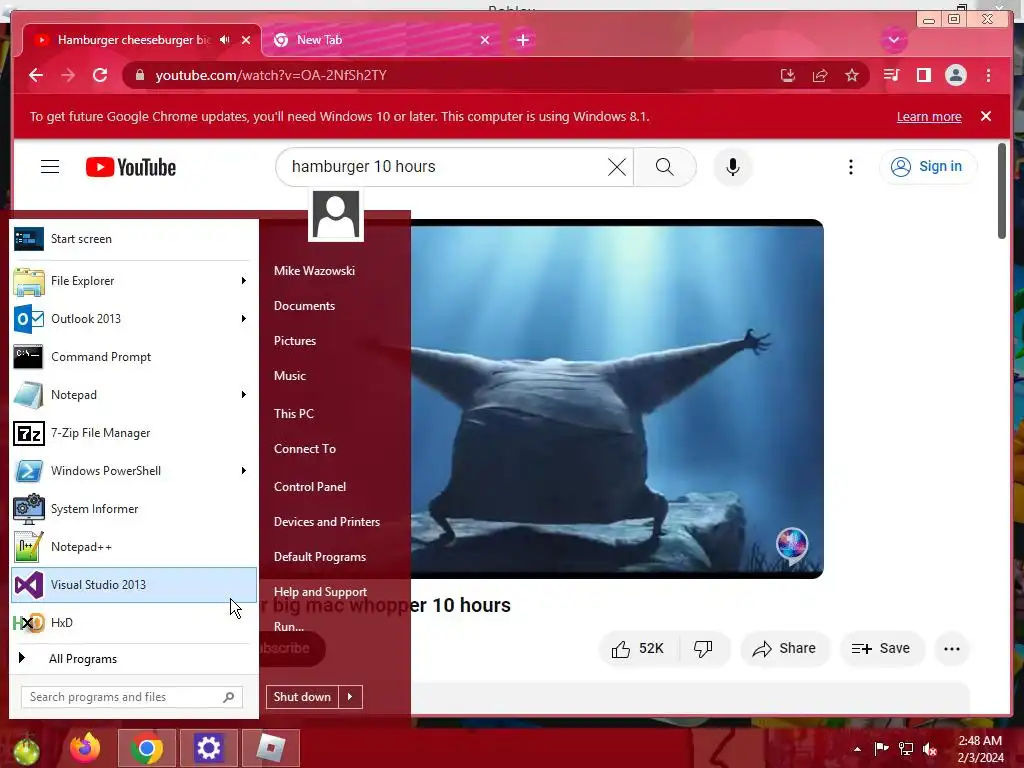Like the video (52K)
The height and width of the screenshot is (768, 1024).
point(638,648)
